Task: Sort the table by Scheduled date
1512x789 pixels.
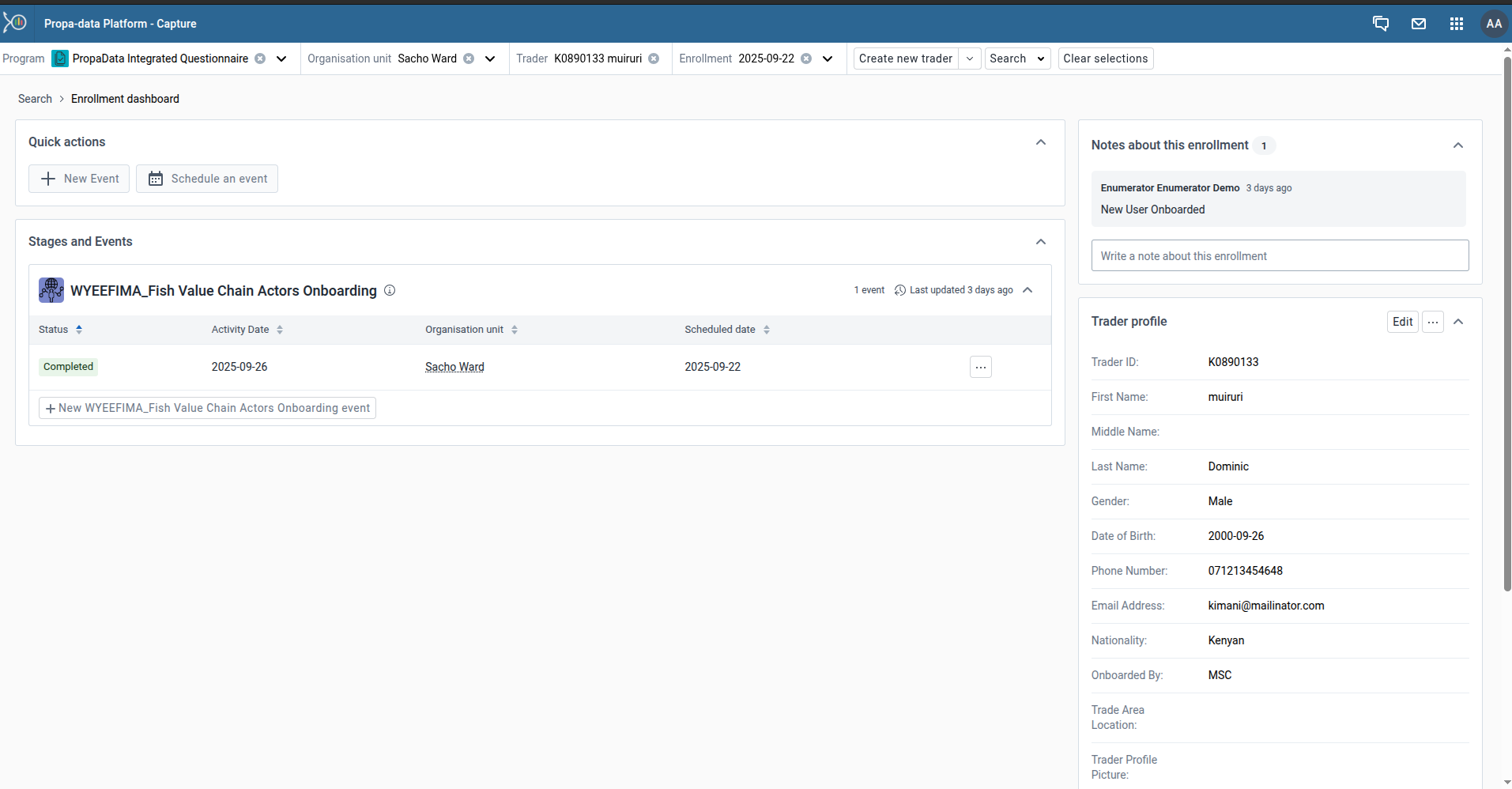Action: 765,330
